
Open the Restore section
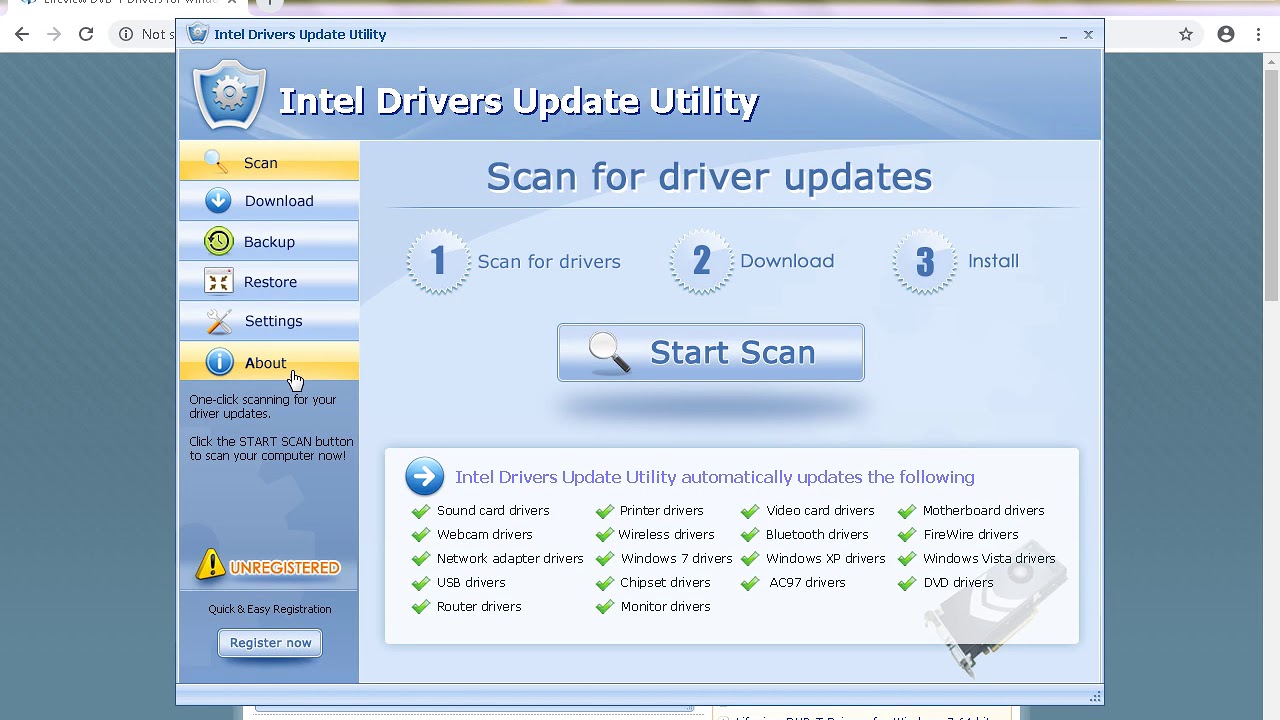pyautogui.click(x=269, y=281)
